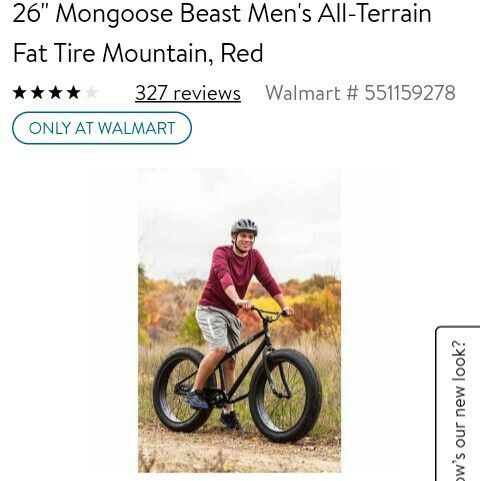Select the second black rating star
The height and width of the screenshot is (481, 480).
(x=37, y=92)
